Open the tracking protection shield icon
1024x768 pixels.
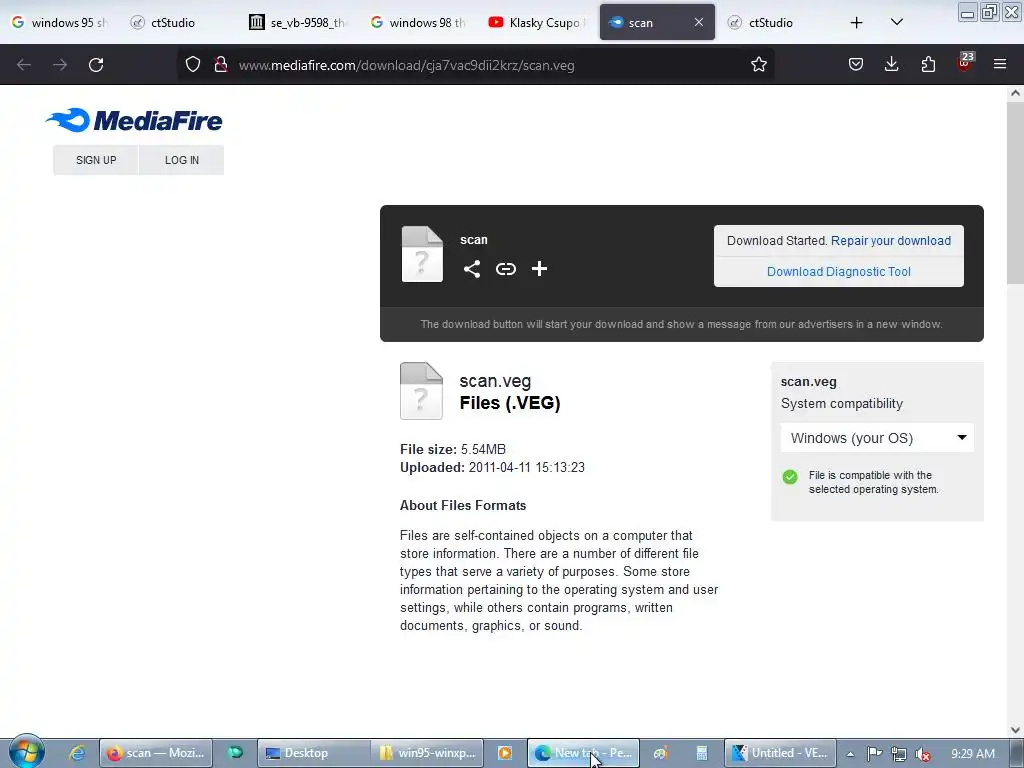pyautogui.click(x=193, y=65)
